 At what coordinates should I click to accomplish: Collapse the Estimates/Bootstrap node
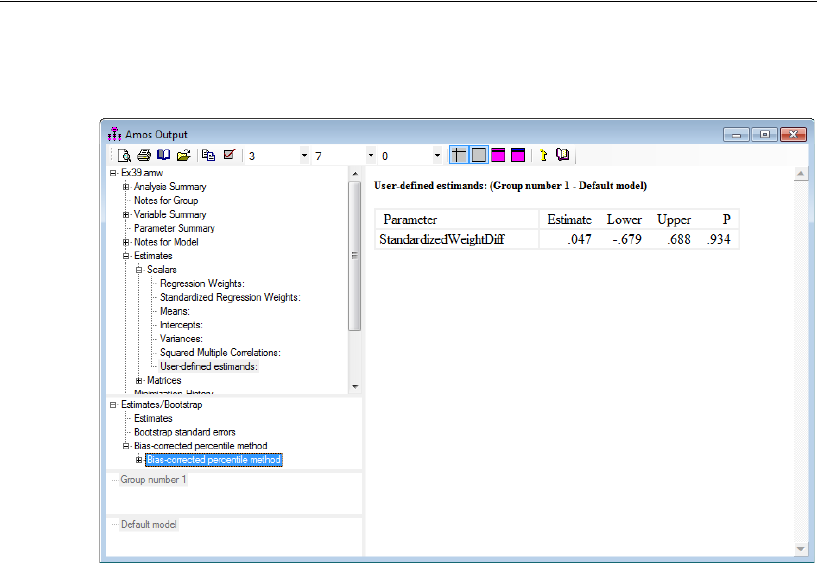tap(113, 405)
